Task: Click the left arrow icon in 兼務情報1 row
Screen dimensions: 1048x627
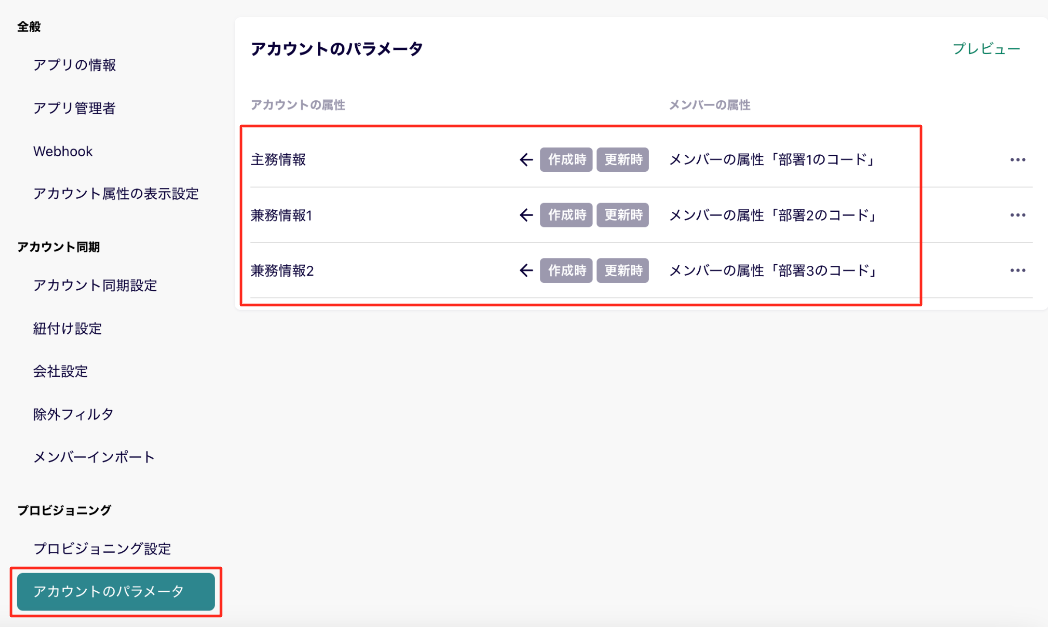Action: pos(526,215)
